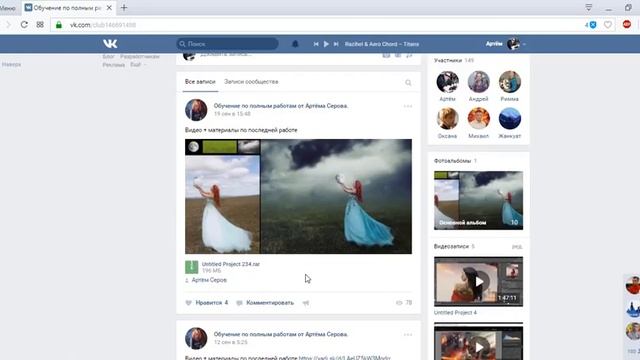Switch to Записи сообщества tab
The height and width of the screenshot is (360, 640).
[251, 82]
